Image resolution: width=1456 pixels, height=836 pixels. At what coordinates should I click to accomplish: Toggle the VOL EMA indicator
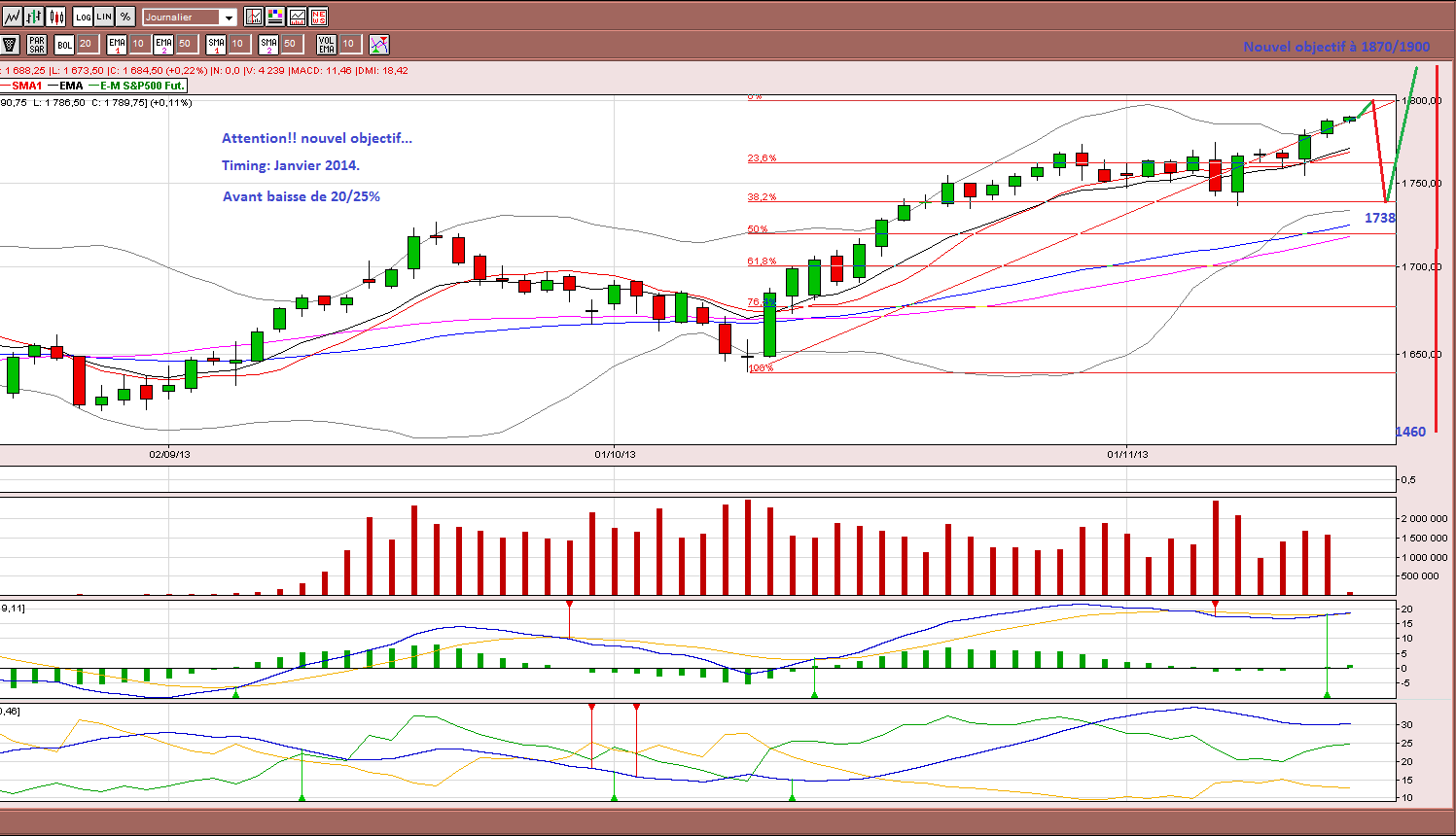[x=326, y=44]
